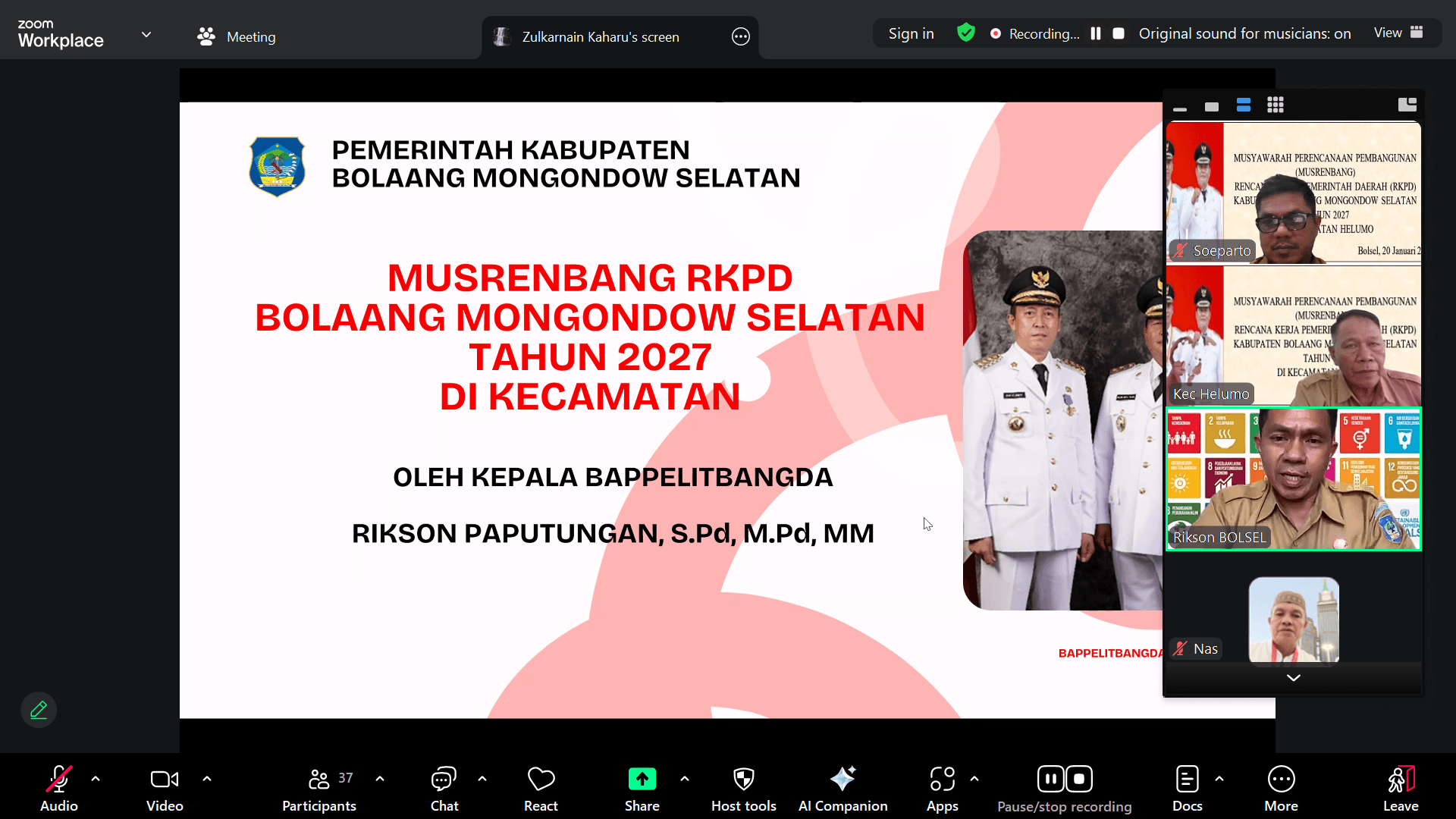Open Zoom Workplace dropdown chevron

(146, 35)
